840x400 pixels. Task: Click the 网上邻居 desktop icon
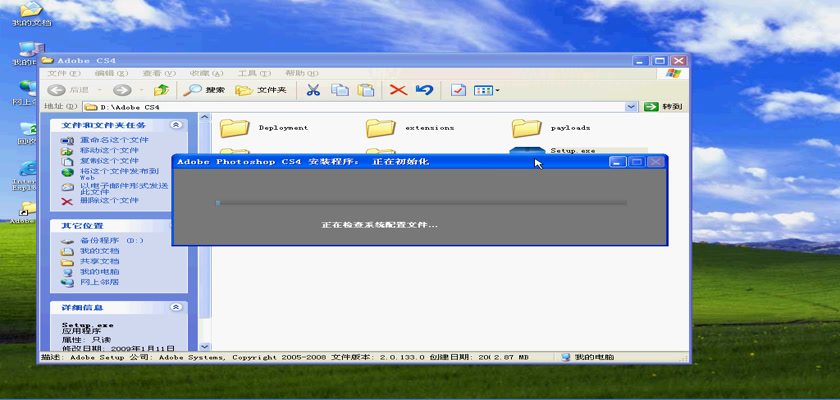point(24,92)
